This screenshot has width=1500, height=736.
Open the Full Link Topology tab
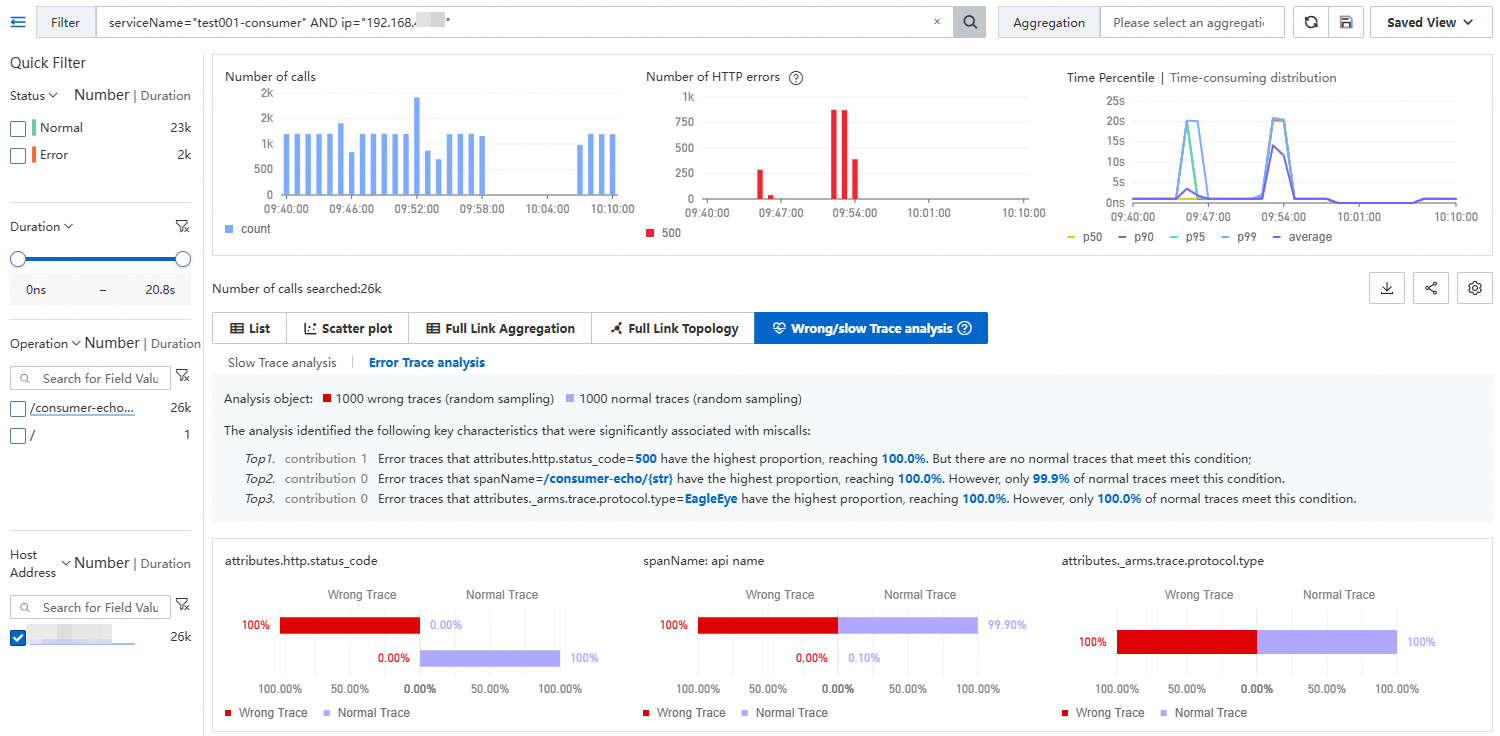coord(673,328)
